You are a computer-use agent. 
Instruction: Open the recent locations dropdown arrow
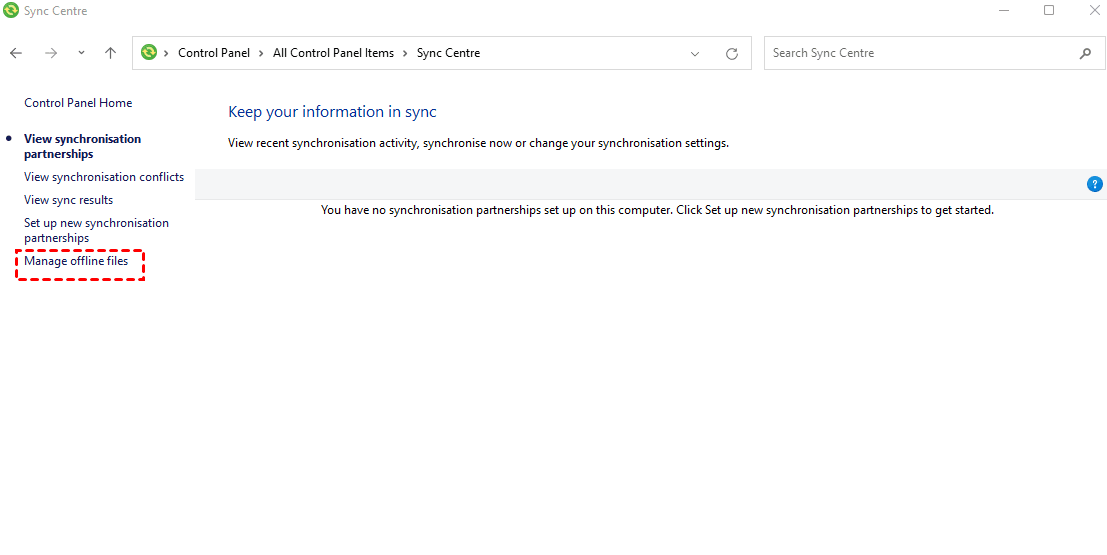point(81,54)
